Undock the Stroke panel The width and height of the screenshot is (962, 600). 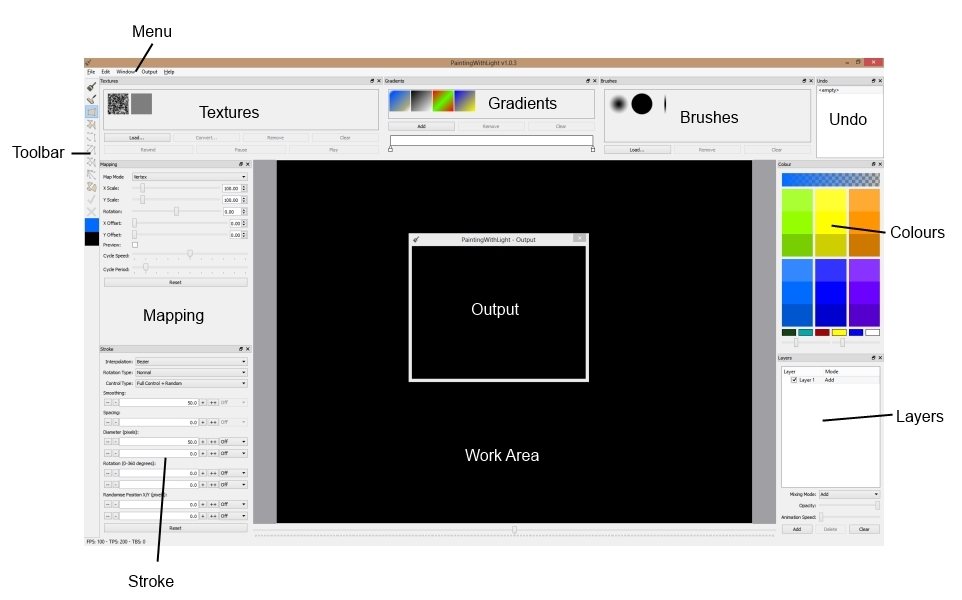[241, 349]
